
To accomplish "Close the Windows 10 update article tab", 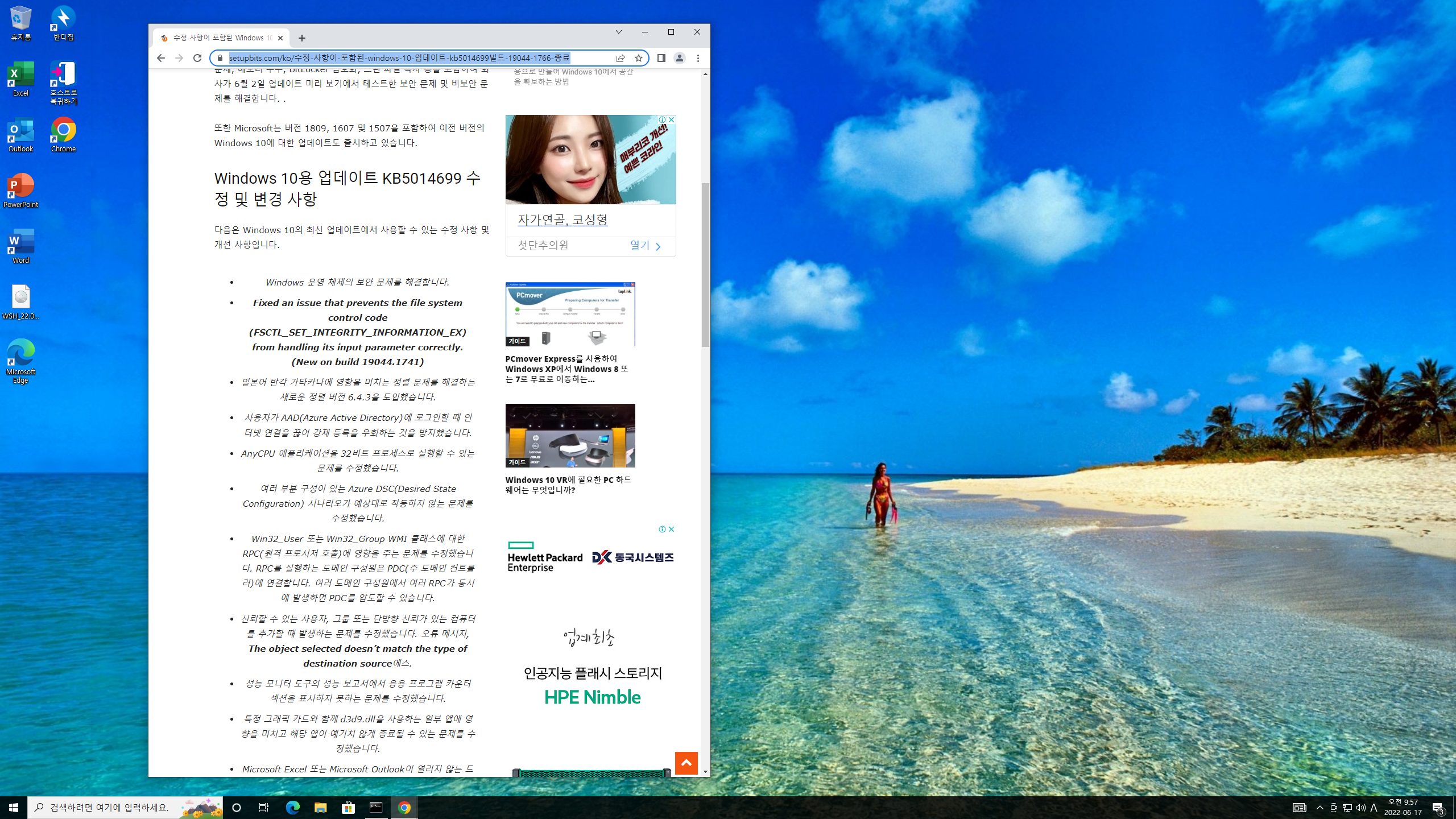I will pos(280,38).
